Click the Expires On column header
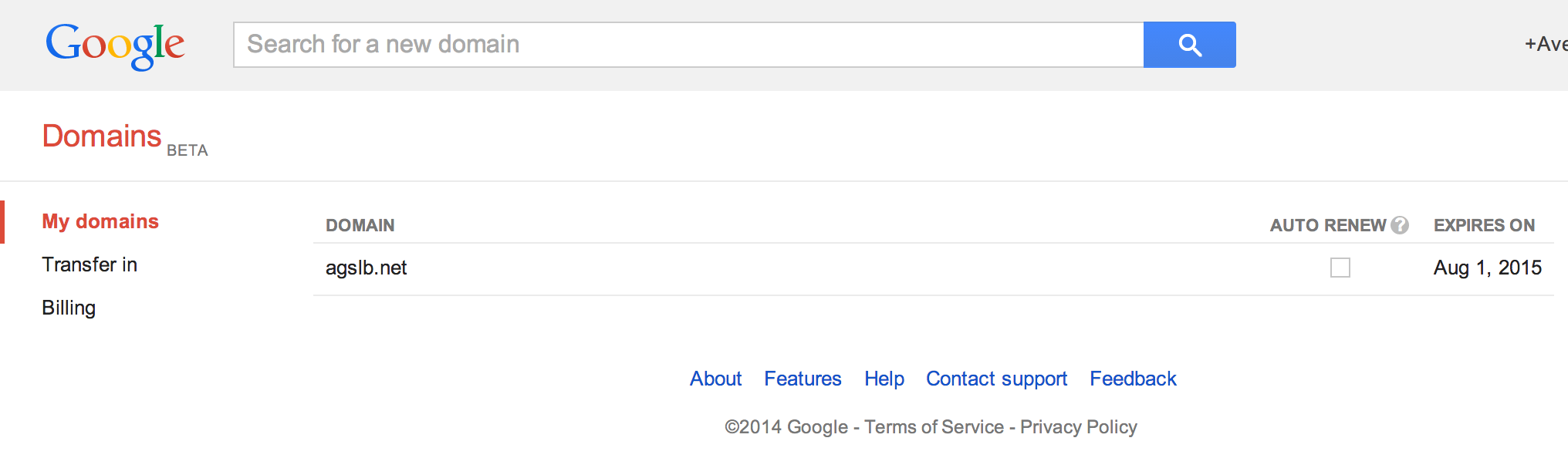Image resolution: width=1568 pixels, height=458 pixels. click(x=1484, y=226)
